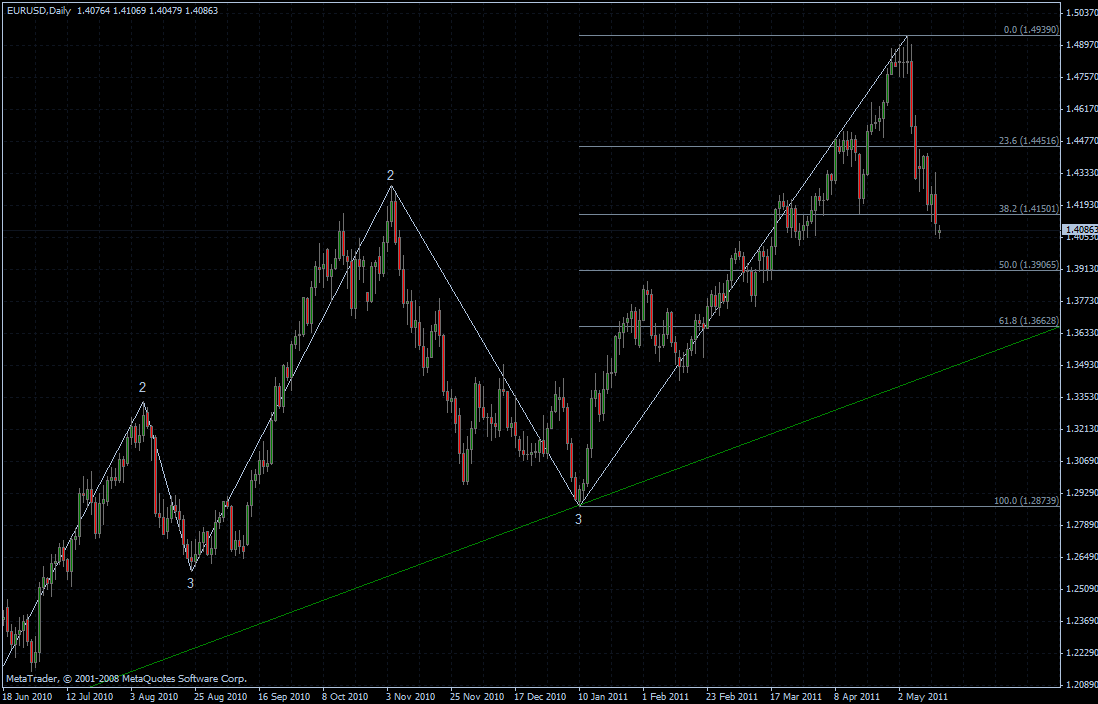The width and height of the screenshot is (1098, 704).
Task: Click the 1.43330 price scale label
Action: 1082,172
